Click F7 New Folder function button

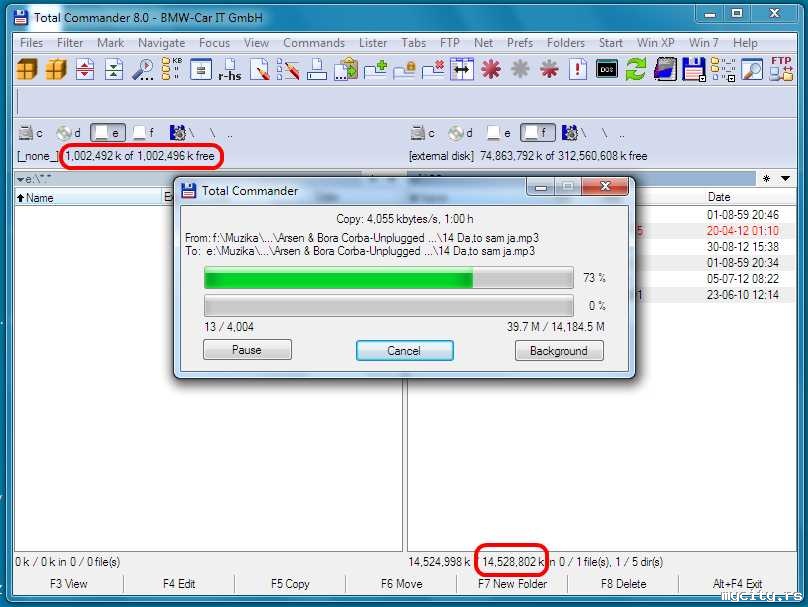coord(512,584)
